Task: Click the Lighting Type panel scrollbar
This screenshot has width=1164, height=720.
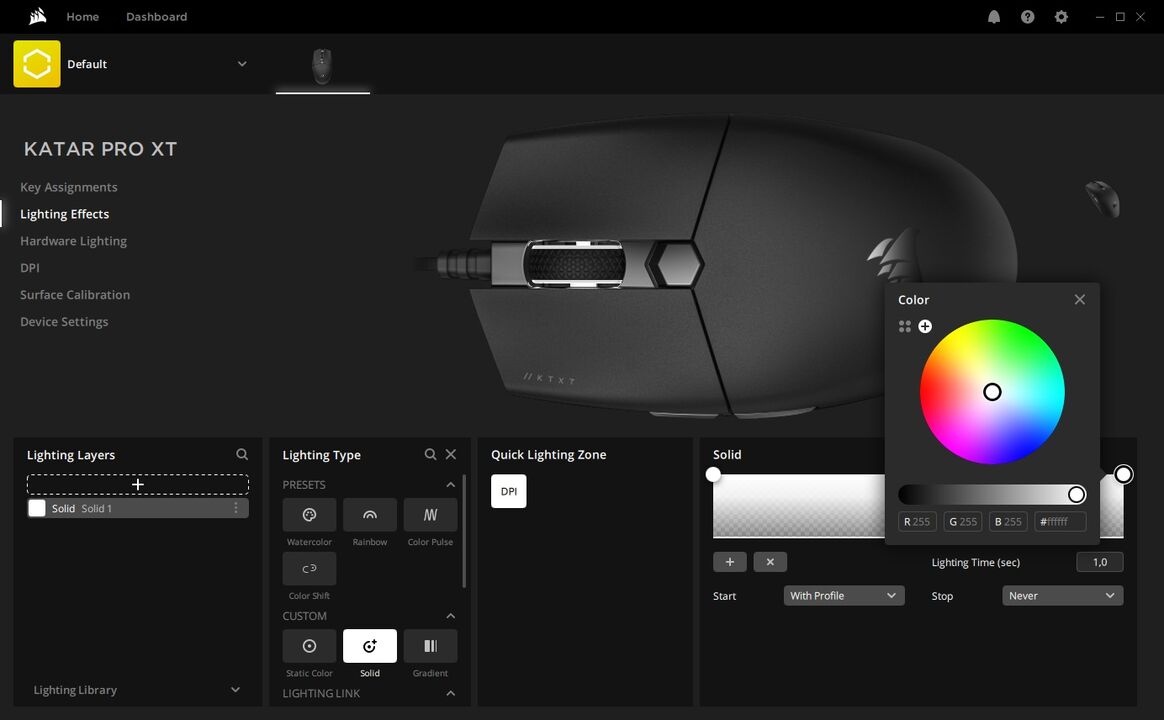Action: click(x=464, y=531)
